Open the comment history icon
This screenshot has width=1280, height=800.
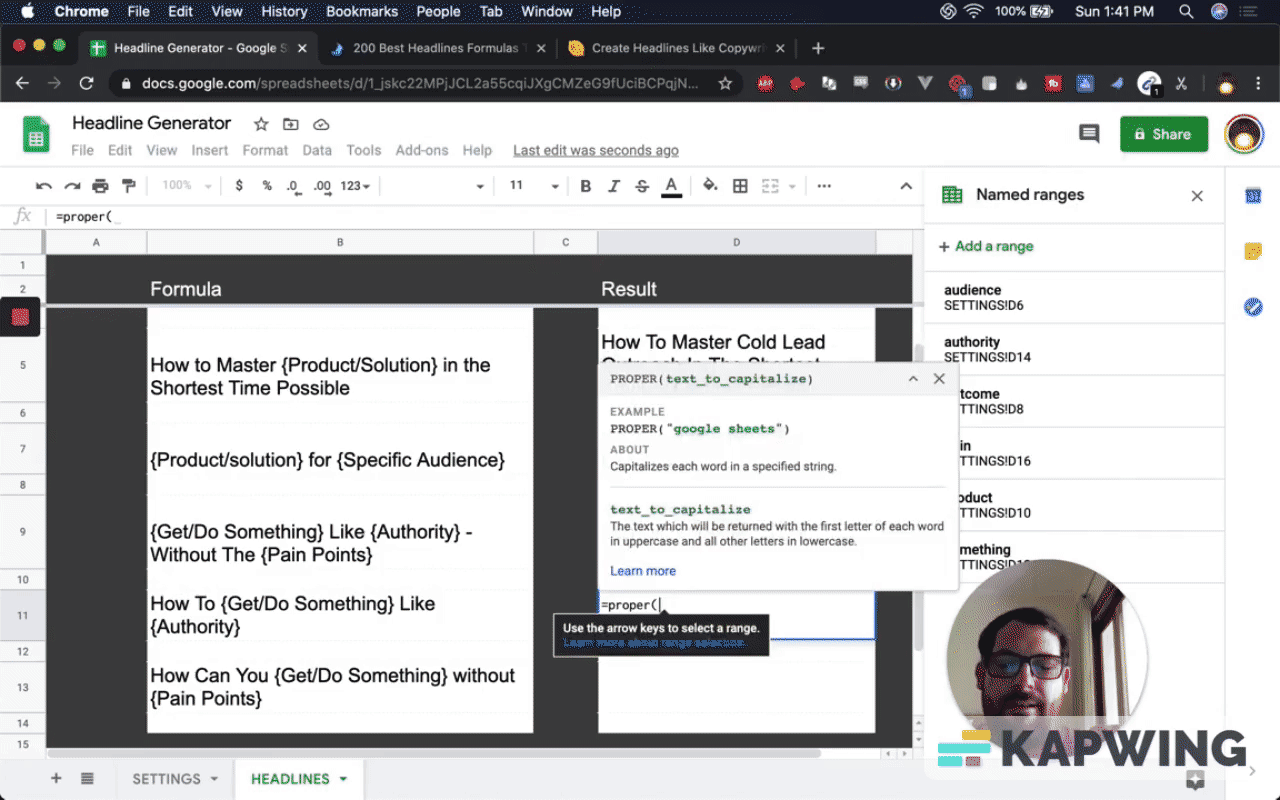[x=1089, y=134]
